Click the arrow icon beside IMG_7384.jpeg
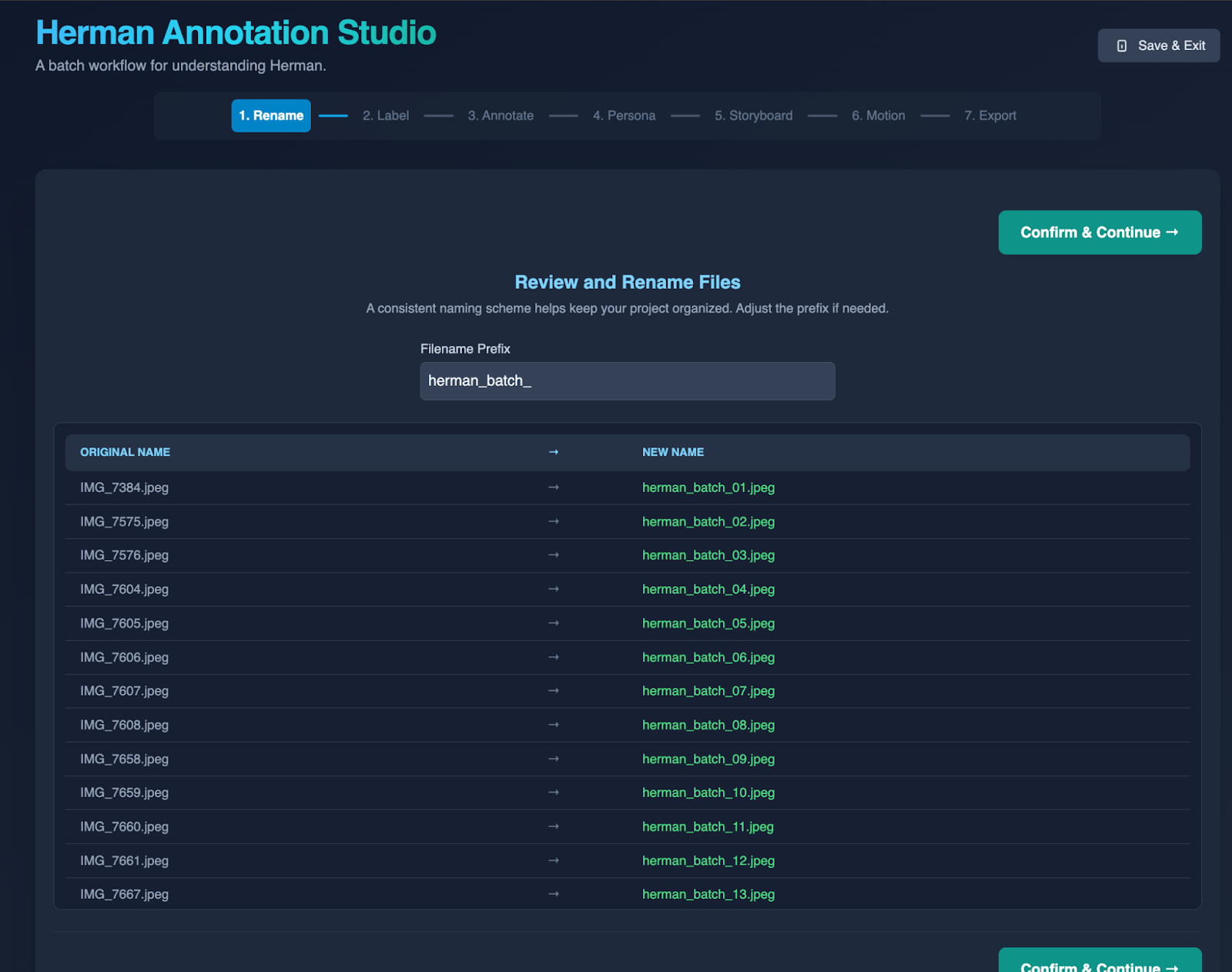 (554, 488)
